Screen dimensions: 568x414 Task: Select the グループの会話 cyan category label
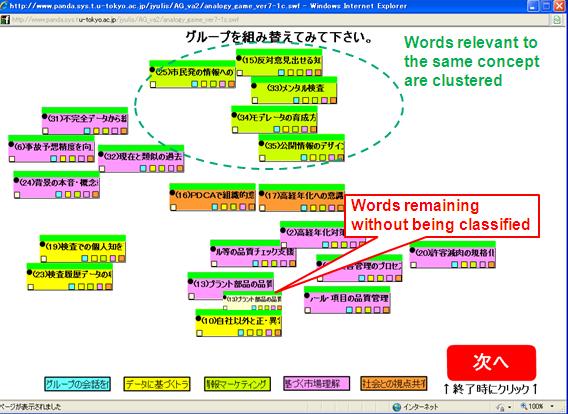point(78,384)
